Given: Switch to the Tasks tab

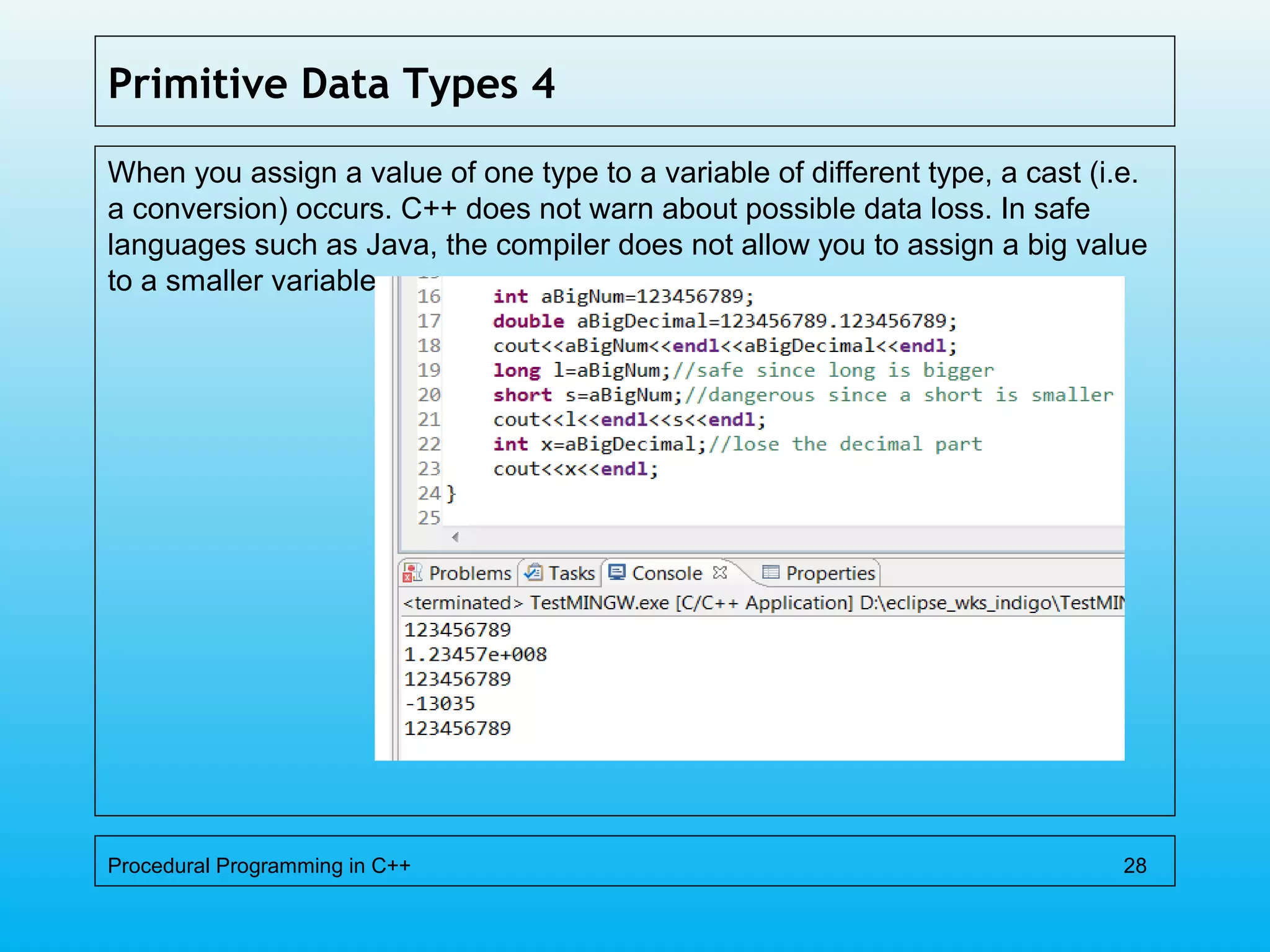Looking at the screenshot, I should [559, 573].
